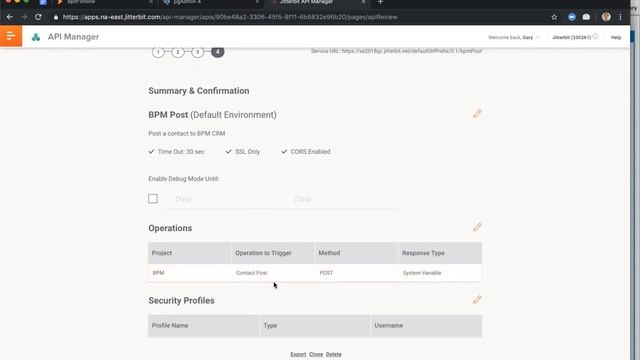This screenshot has width=640, height=360.
Task: Click the Operation to Trigger column header
Action: tap(273, 253)
